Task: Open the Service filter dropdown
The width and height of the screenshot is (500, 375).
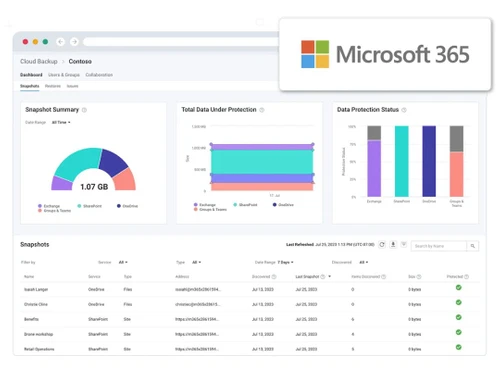Action: pos(123,263)
